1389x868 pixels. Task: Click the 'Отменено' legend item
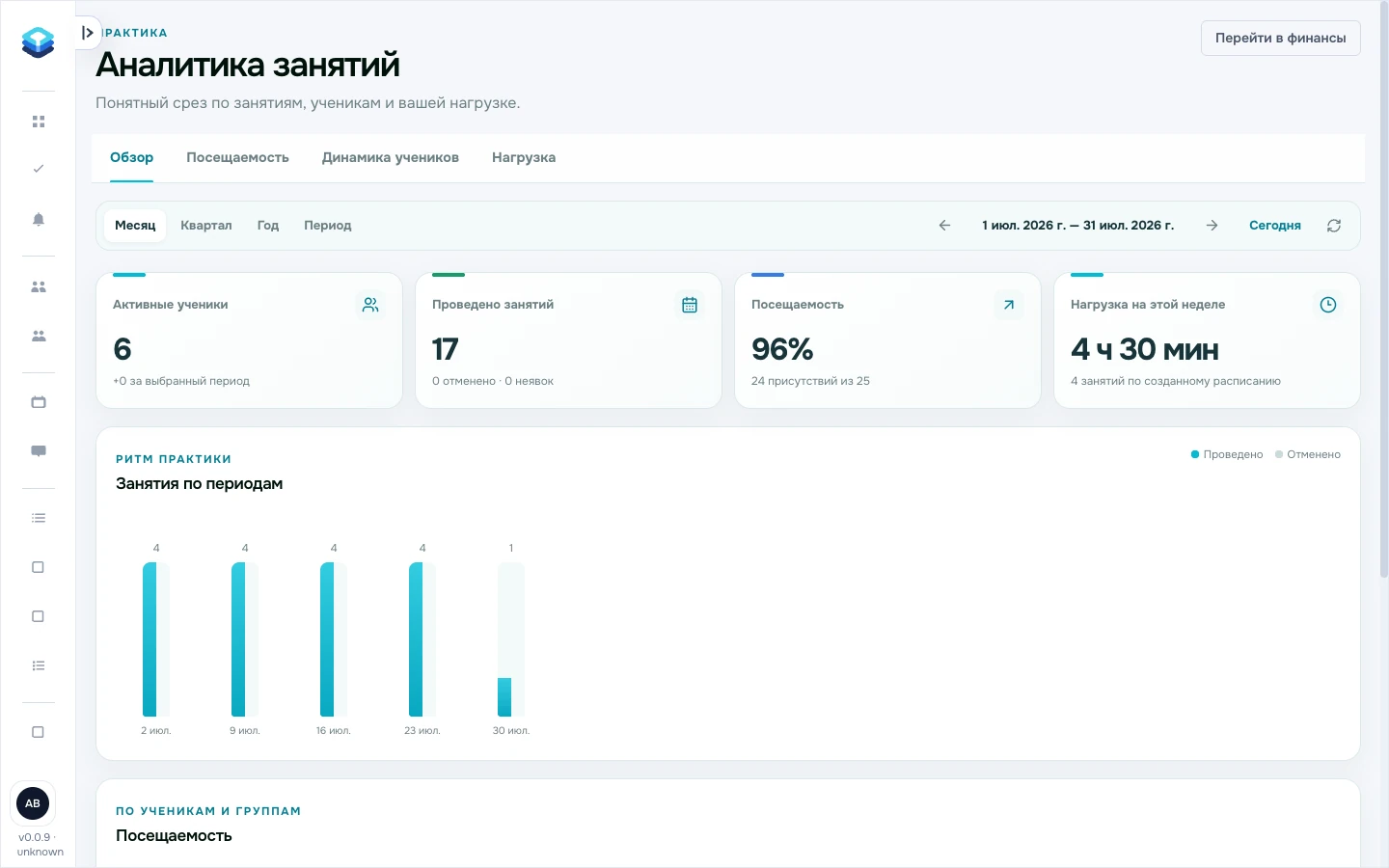click(1308, 454)
